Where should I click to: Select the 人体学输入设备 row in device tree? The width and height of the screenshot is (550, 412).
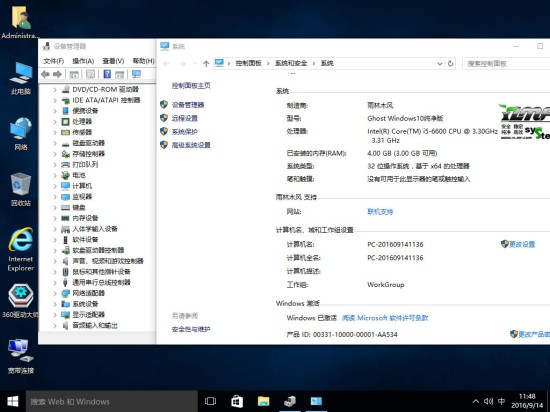[x=95, y=229]
